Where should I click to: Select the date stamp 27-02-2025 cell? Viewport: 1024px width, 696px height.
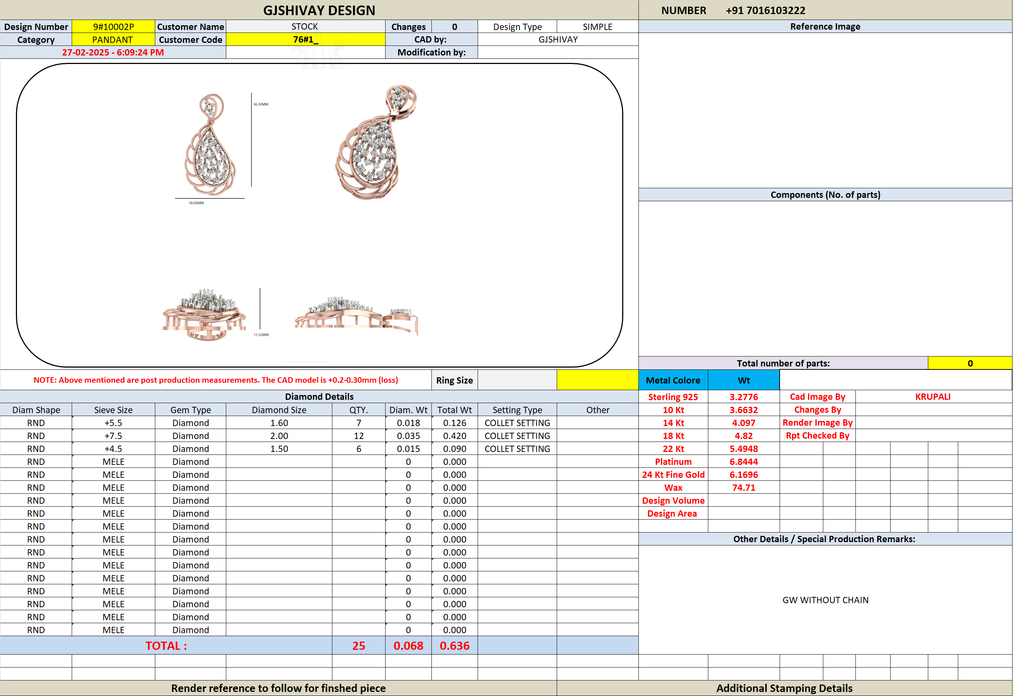click(113, 52)
